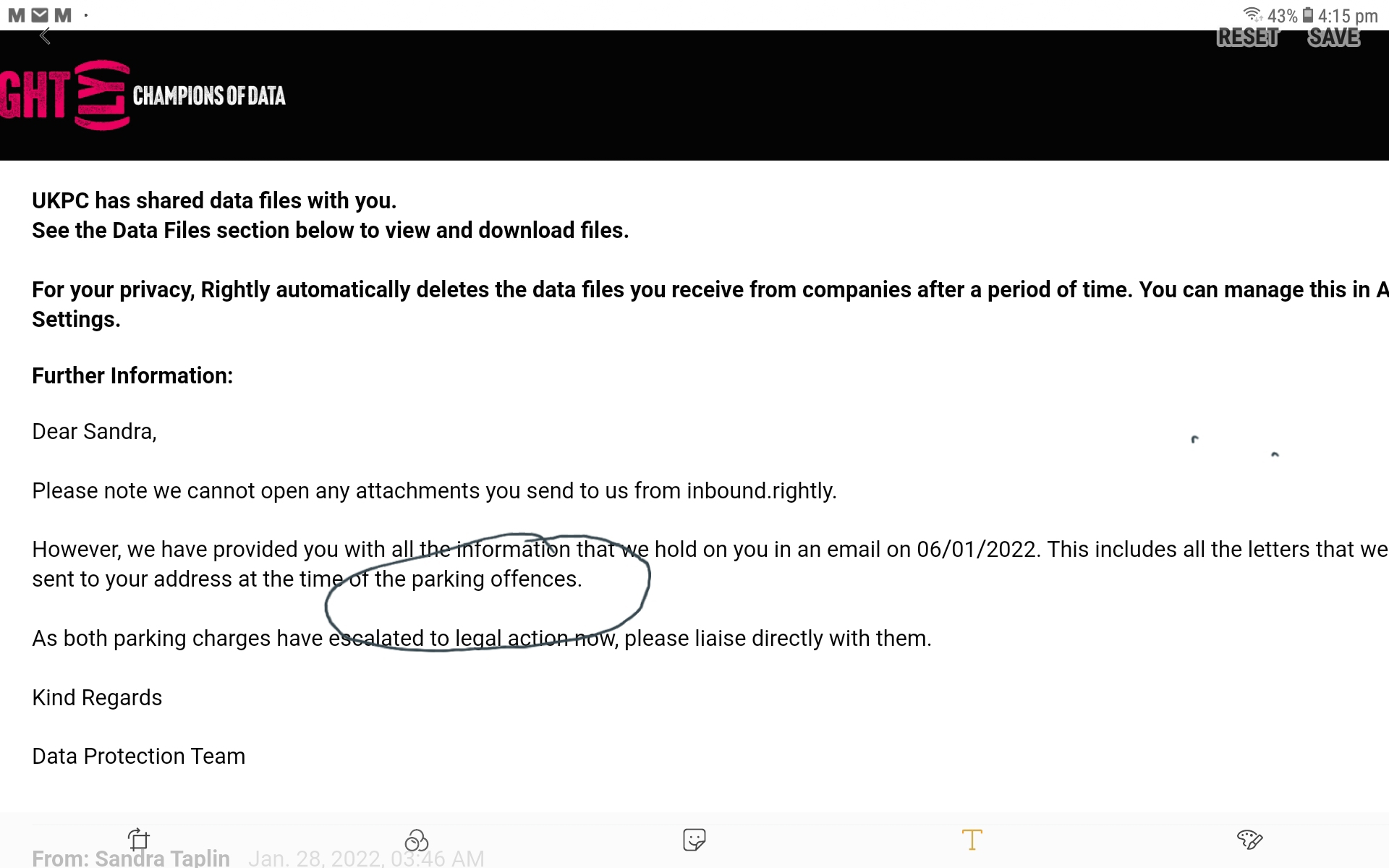
Task: Tap the Wi-Fi status icon
Action: [x=1252, y=15]
